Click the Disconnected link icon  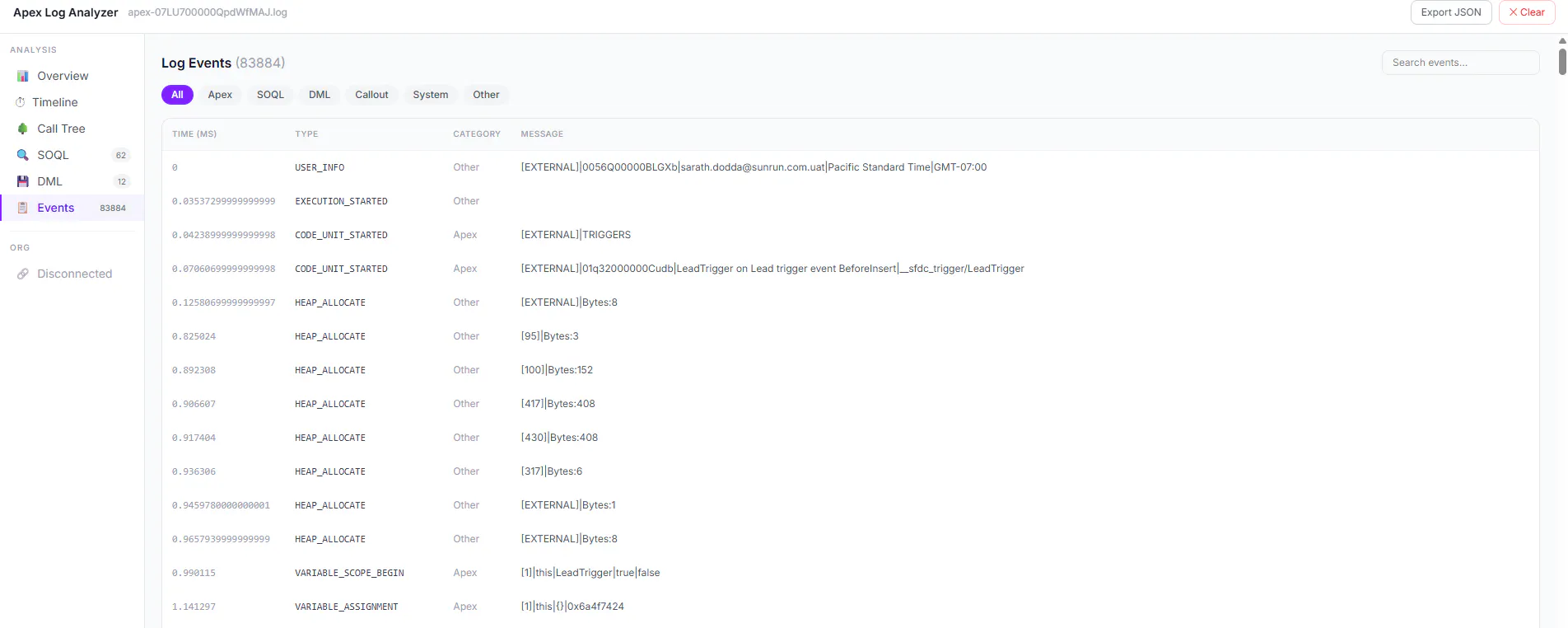pos(23,274)
